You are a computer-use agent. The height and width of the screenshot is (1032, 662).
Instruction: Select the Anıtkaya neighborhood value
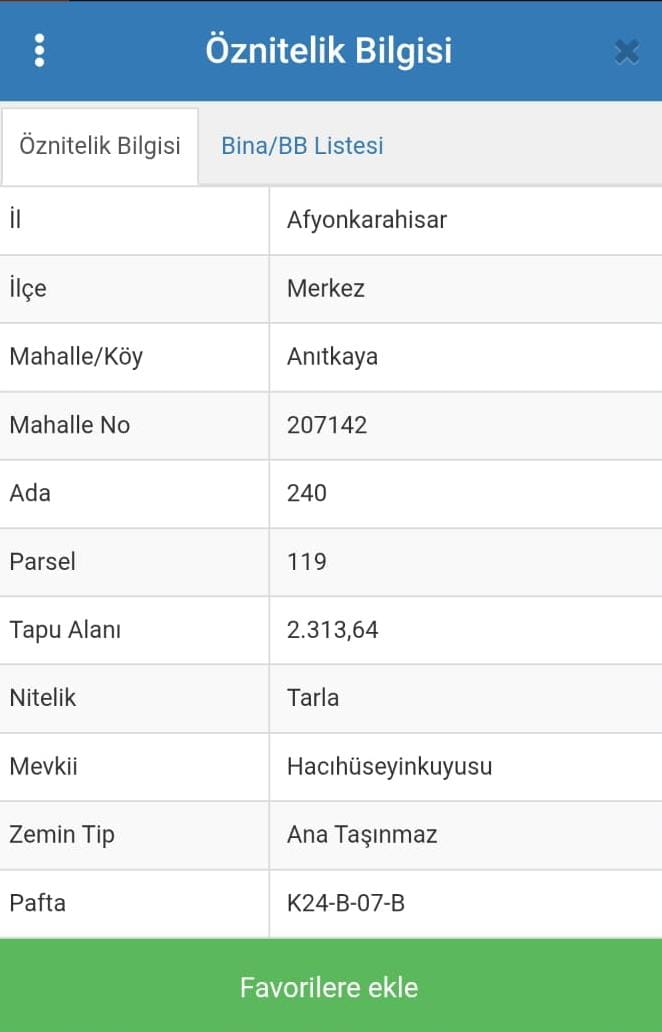click(332, 357)
